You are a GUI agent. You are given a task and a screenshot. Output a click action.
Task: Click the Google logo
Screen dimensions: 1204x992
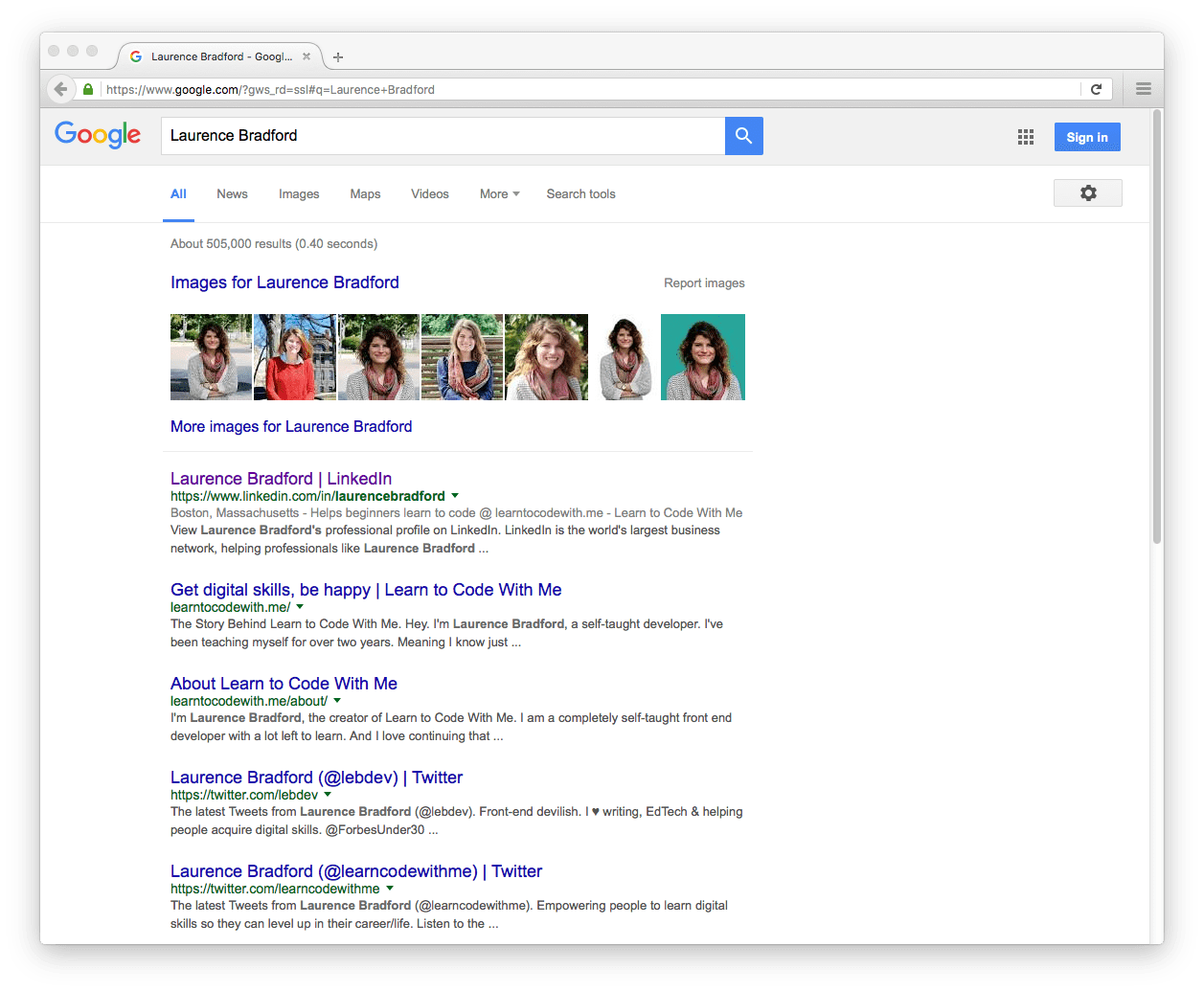pyautogui.click(x=98, y=135)
